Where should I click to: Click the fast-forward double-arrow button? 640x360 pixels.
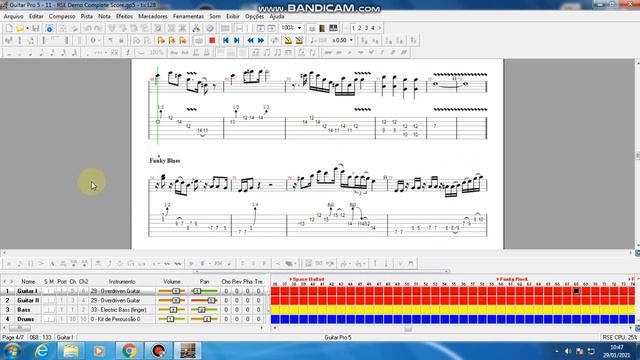coord(261,40)
